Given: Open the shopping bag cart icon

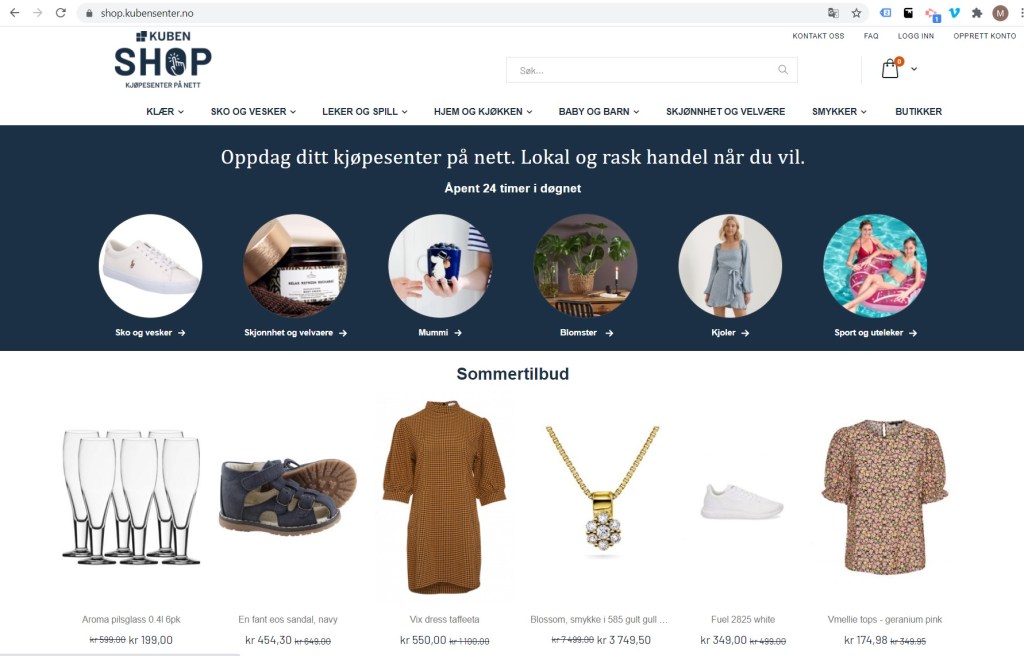Looking at the screenshot, I should coord(891,68).
